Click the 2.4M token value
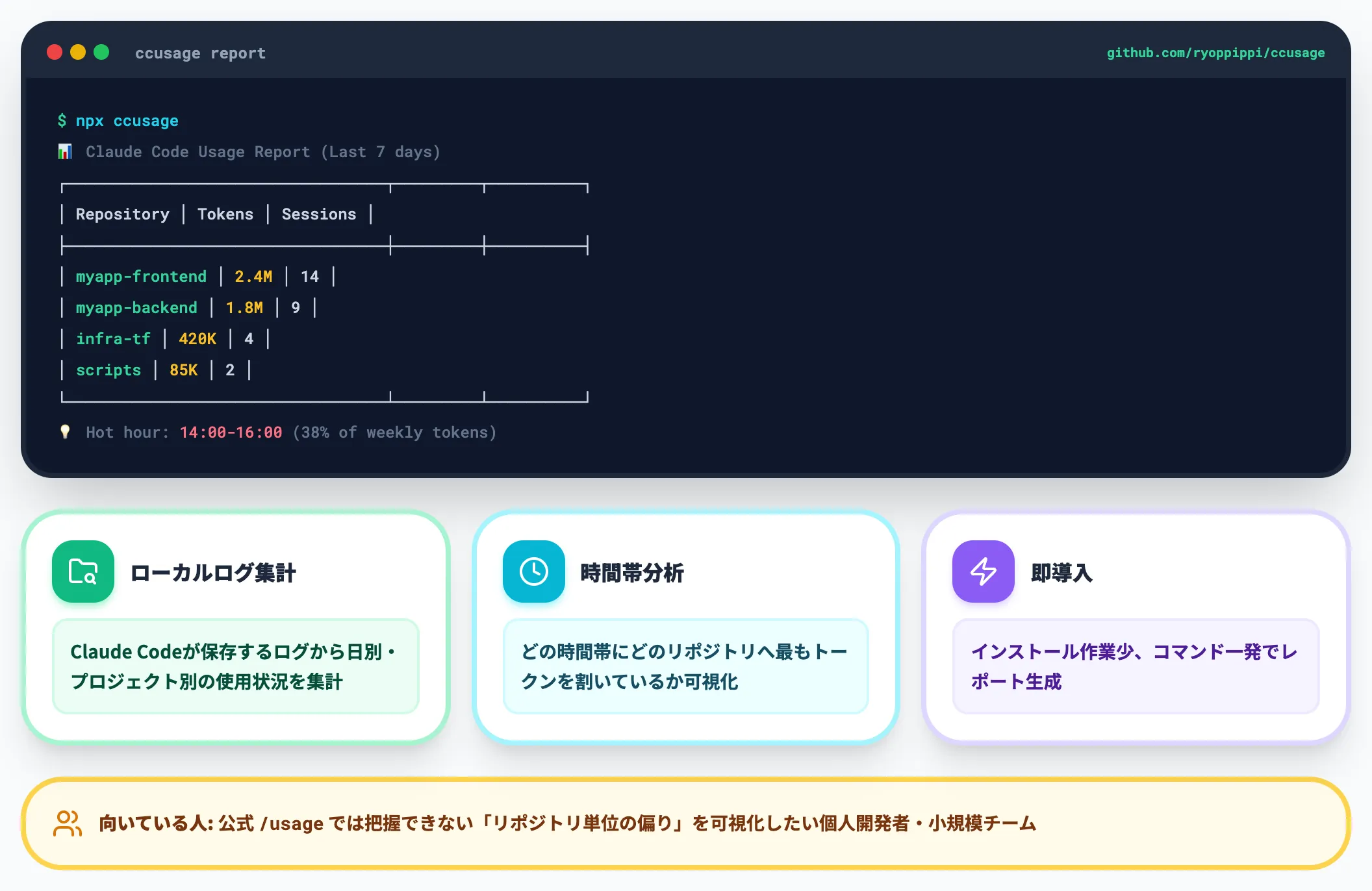1372x891 pixels. 253,277
